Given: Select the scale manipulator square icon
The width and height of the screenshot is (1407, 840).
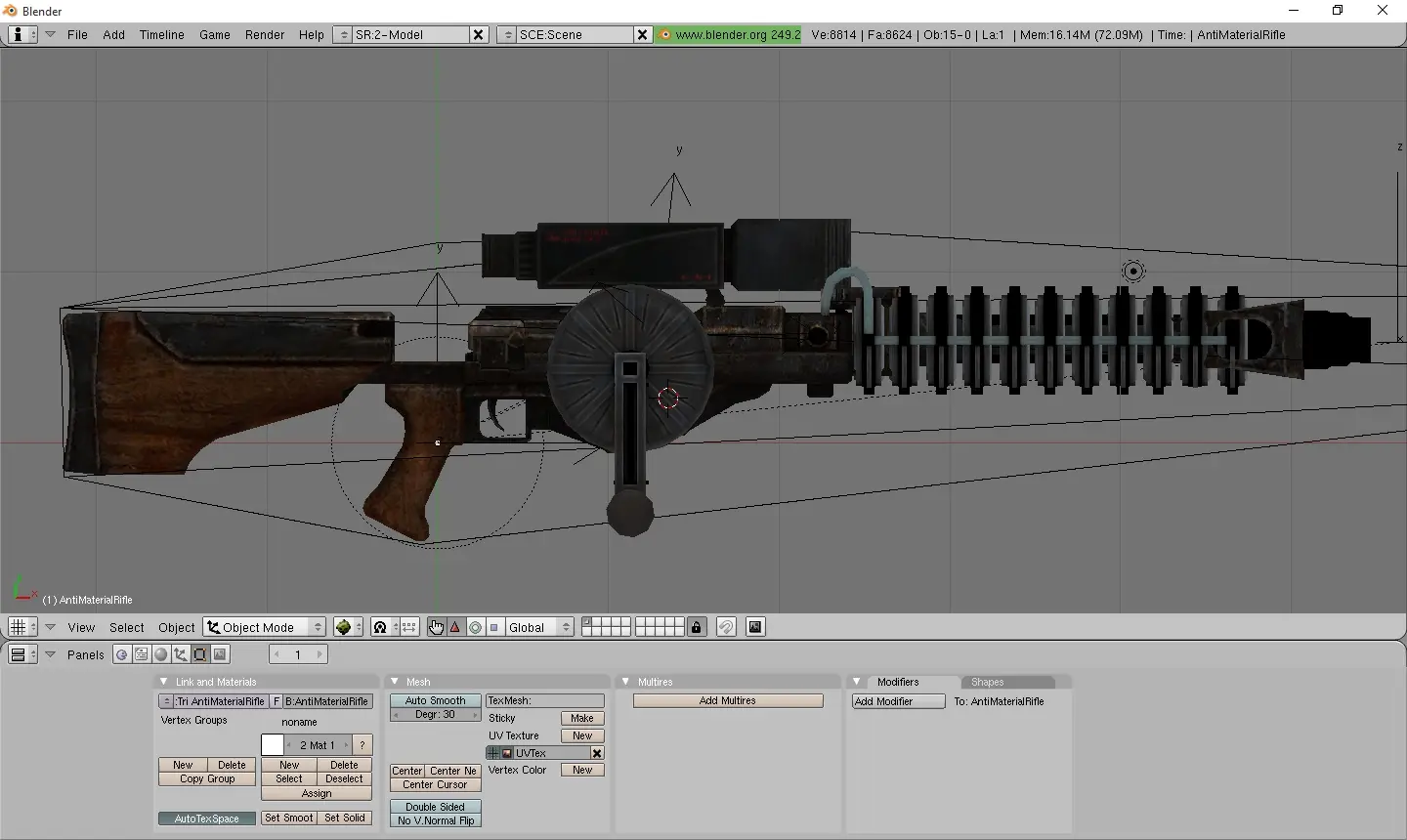Looking at the screenshot, I should [x=494, y=627].
